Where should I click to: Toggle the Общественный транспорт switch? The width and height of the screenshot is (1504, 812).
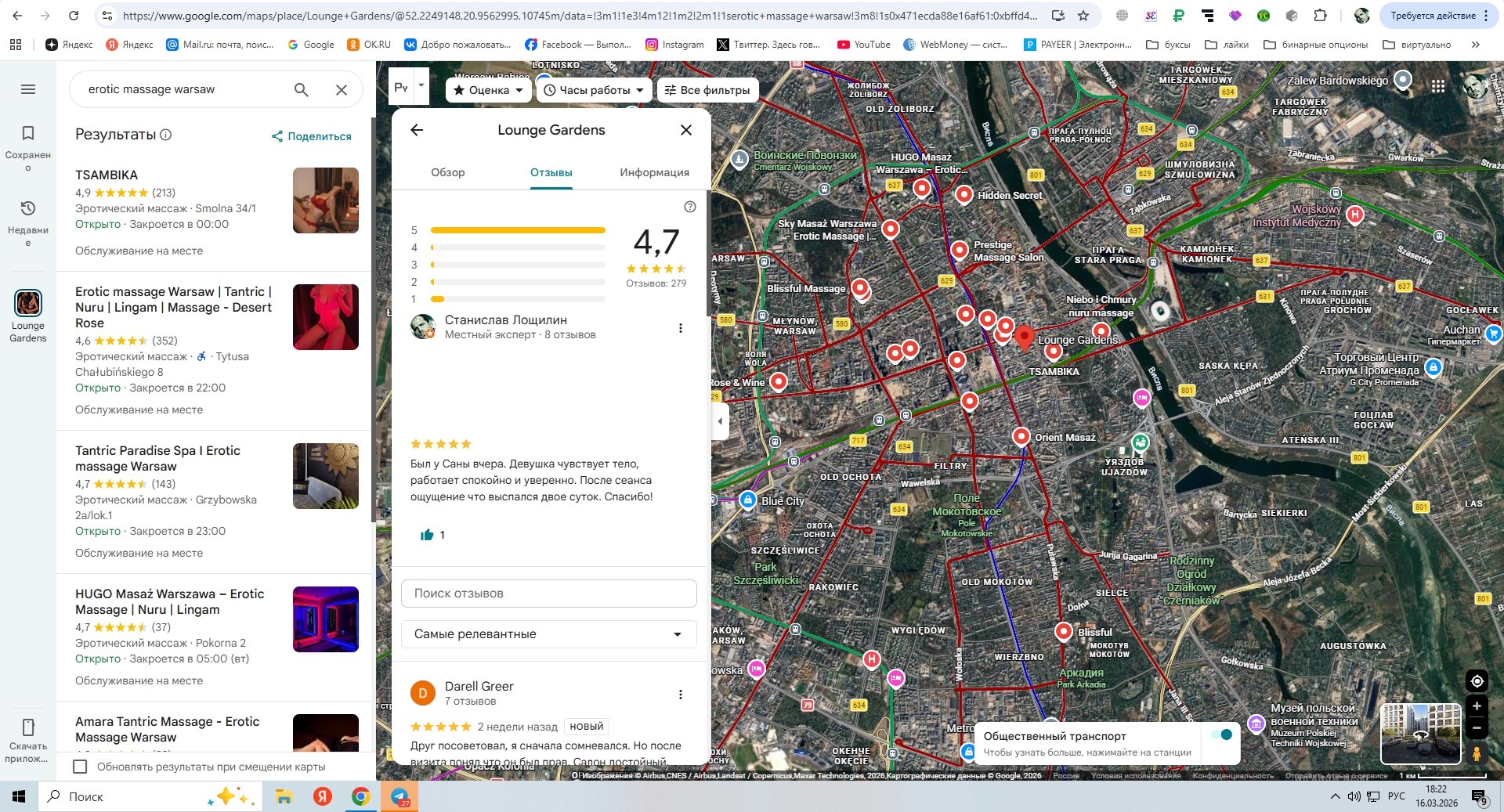pyautogui.click(x=1220, y=734)
